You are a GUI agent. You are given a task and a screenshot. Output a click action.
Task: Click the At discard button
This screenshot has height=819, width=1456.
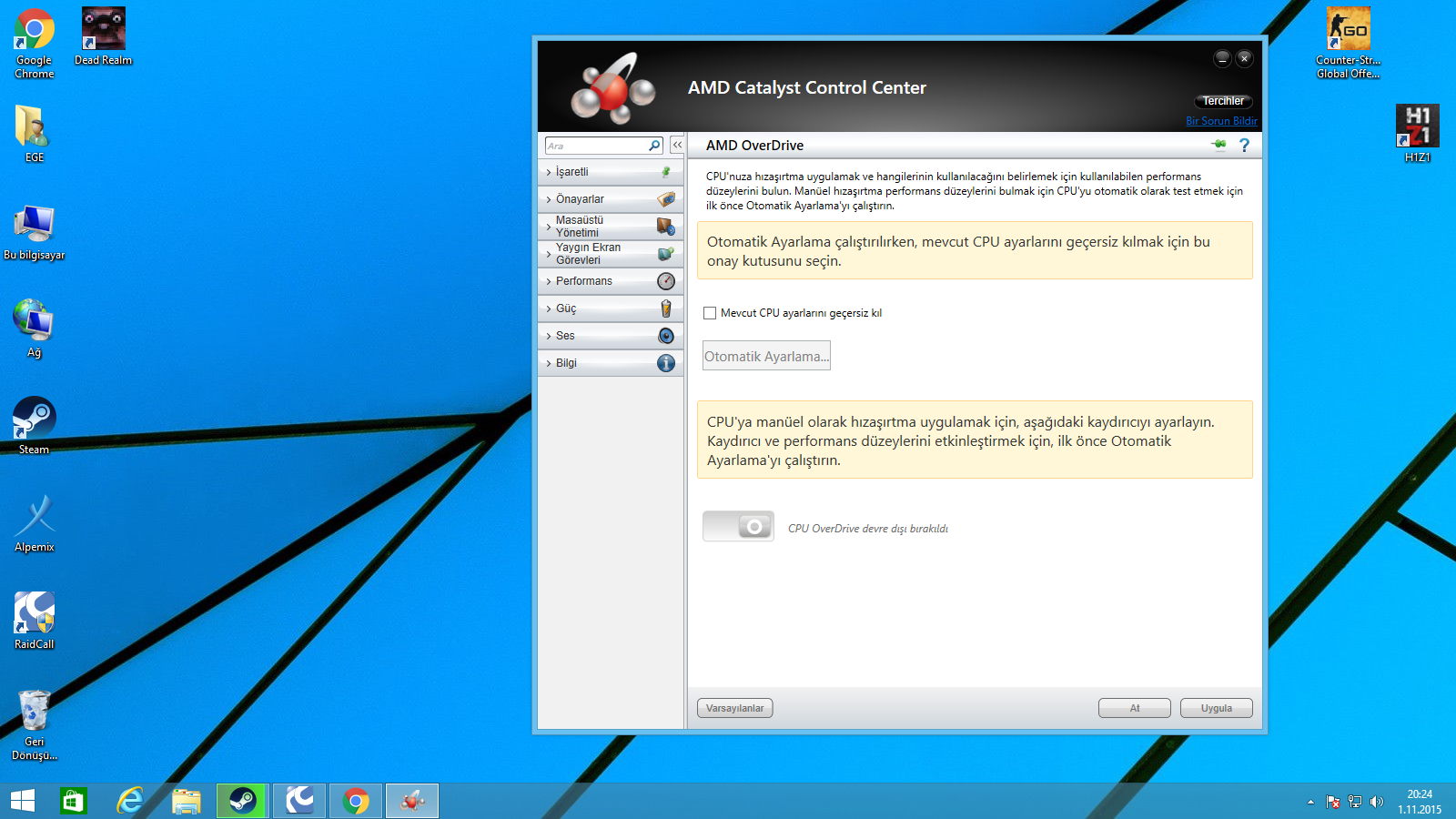1135,708
